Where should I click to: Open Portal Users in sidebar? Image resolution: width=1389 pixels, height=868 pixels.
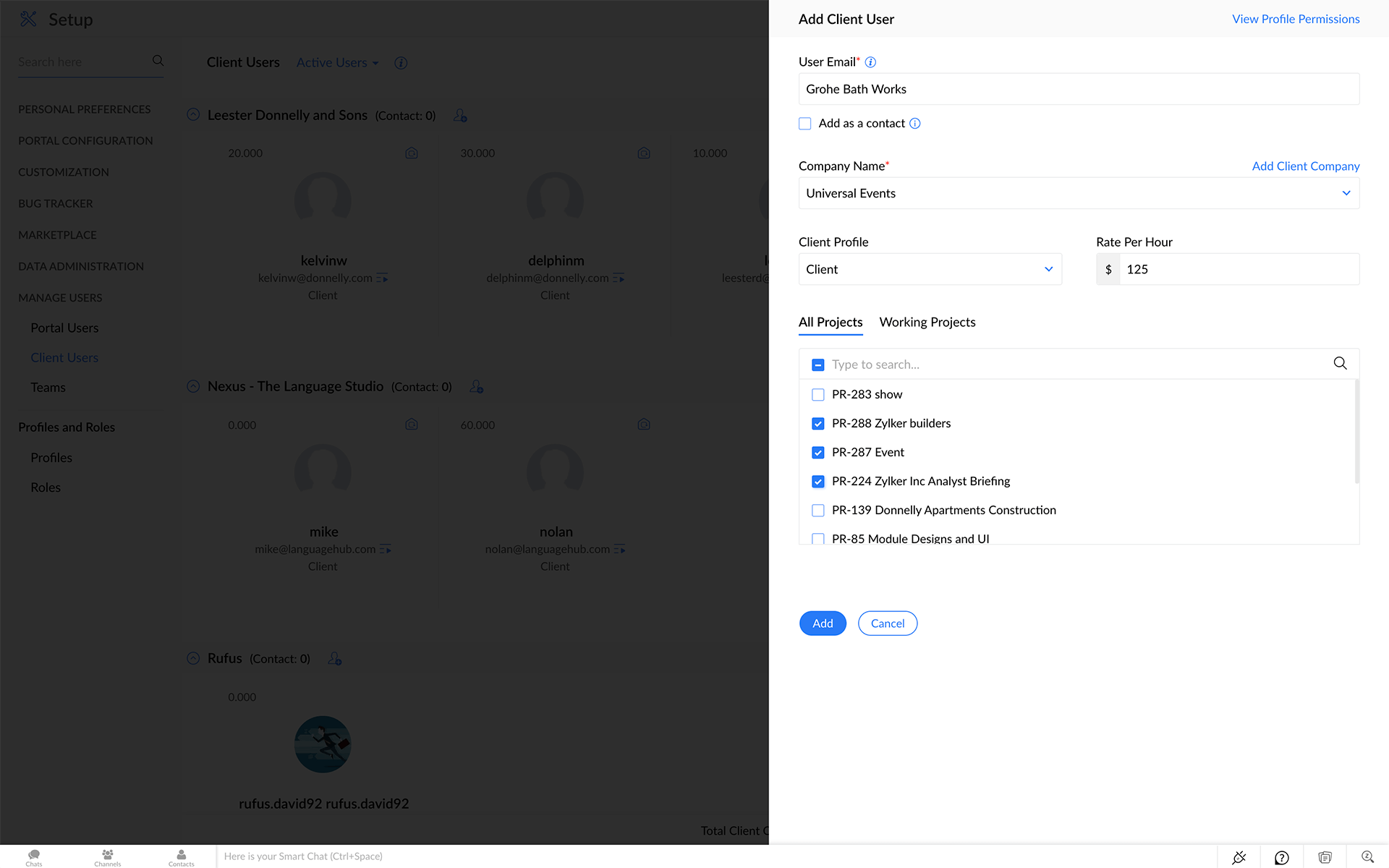point(64,328)
